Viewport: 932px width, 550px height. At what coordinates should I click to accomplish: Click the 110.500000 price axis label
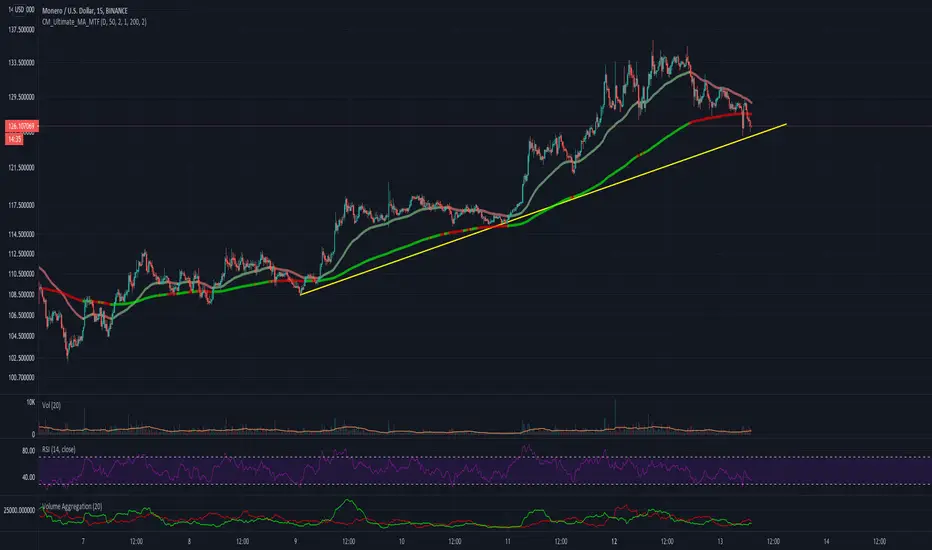(x=21, y=274)
